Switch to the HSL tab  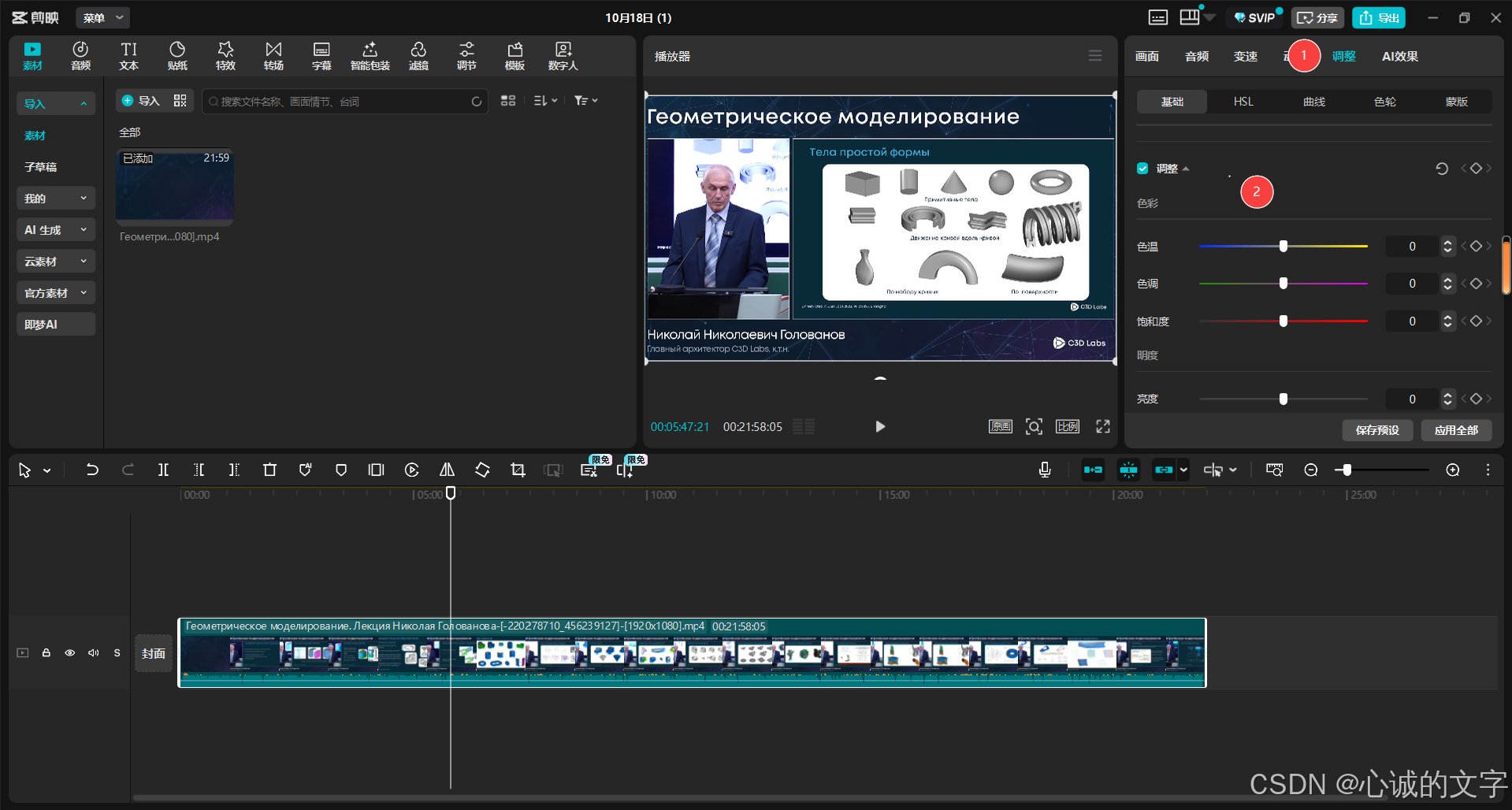pyautogui.click(x=1243, y=102)
